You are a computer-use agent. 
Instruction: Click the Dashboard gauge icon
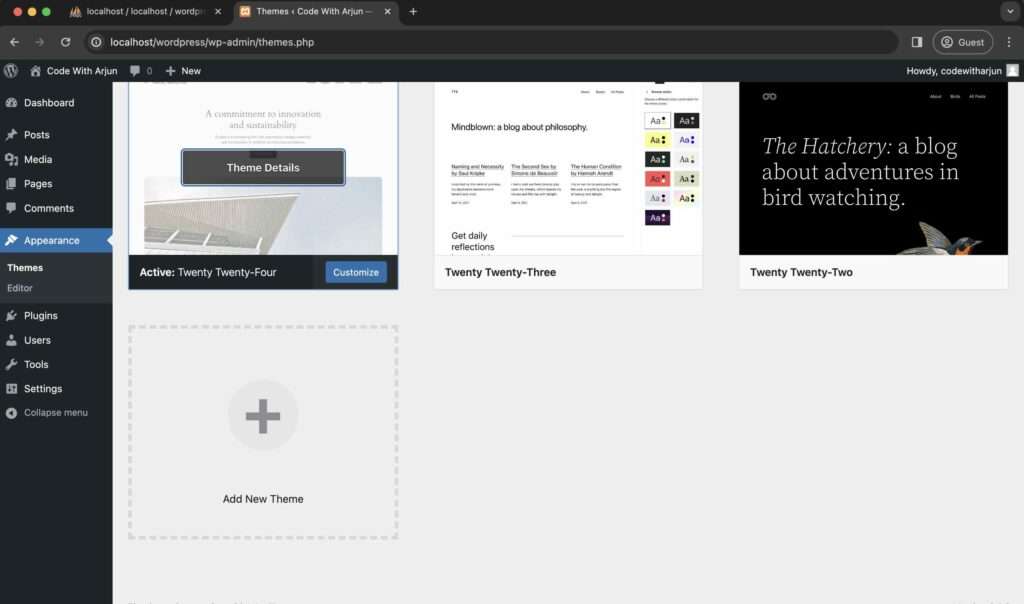click(x=11, y=103)
